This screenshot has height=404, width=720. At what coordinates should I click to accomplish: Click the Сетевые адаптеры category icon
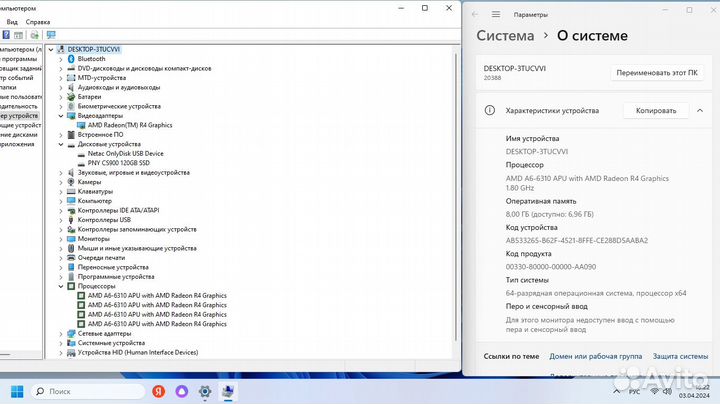coord(71,333)
